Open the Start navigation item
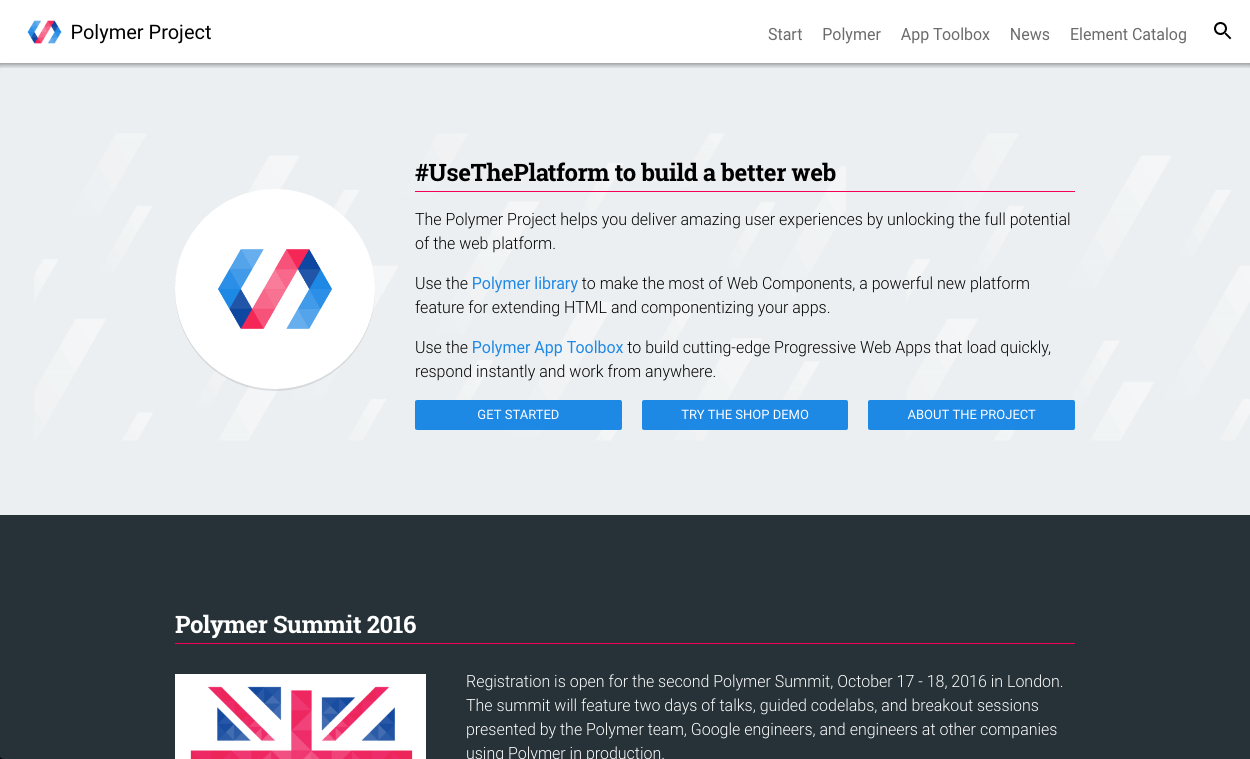This screenshot has width=1250, height=759. point(785,34)
